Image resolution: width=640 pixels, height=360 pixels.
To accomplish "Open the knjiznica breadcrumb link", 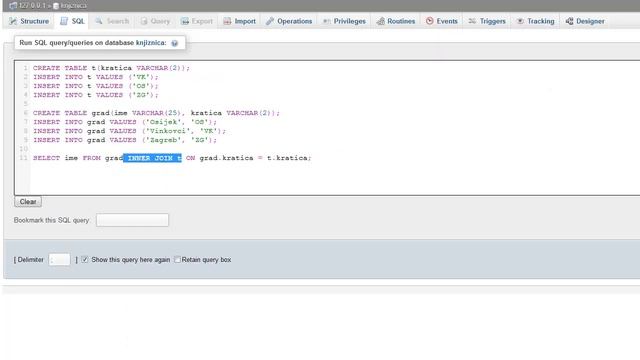I will point(73,6).
